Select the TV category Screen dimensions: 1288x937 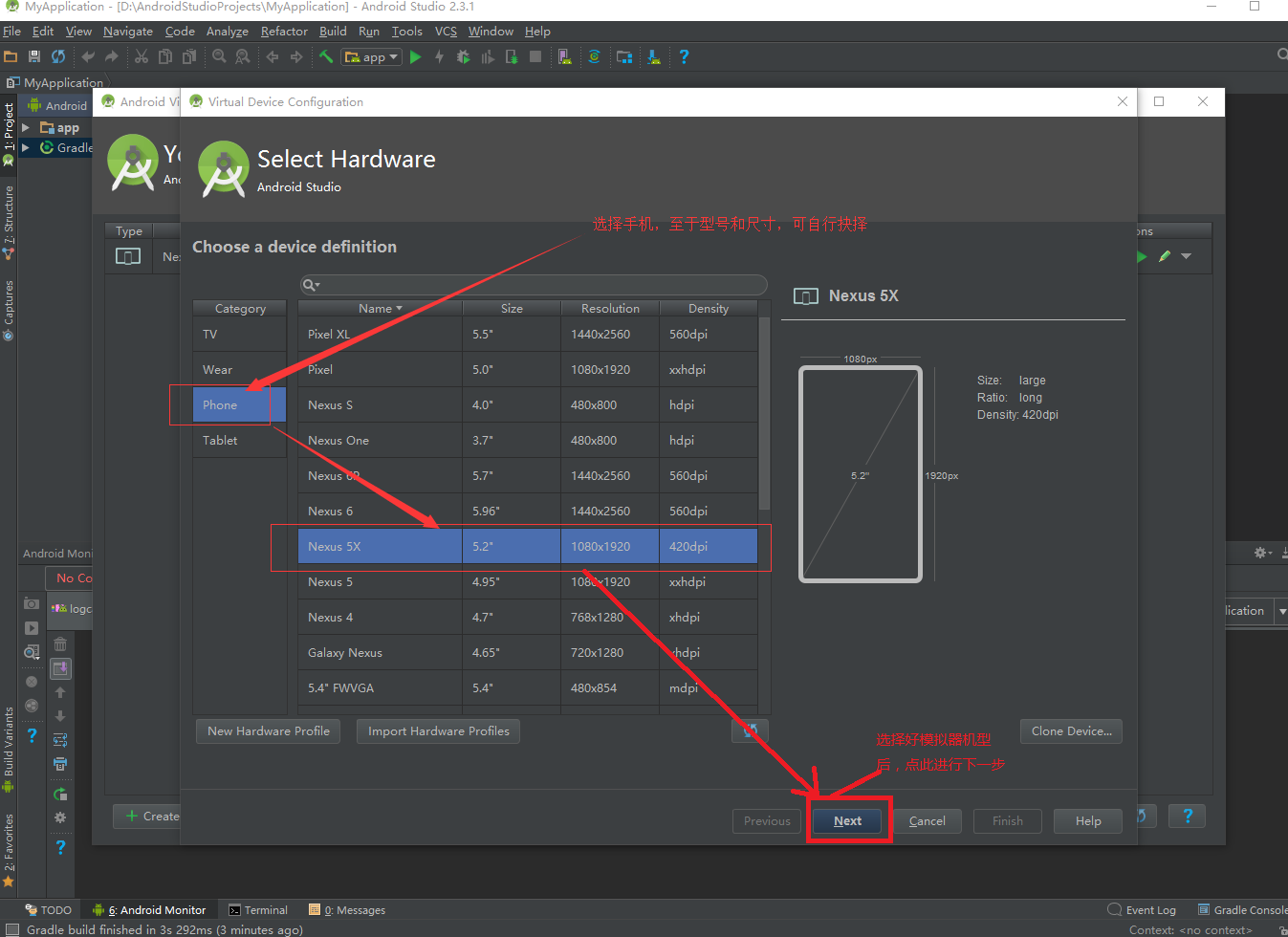click(x=239, y=334)
